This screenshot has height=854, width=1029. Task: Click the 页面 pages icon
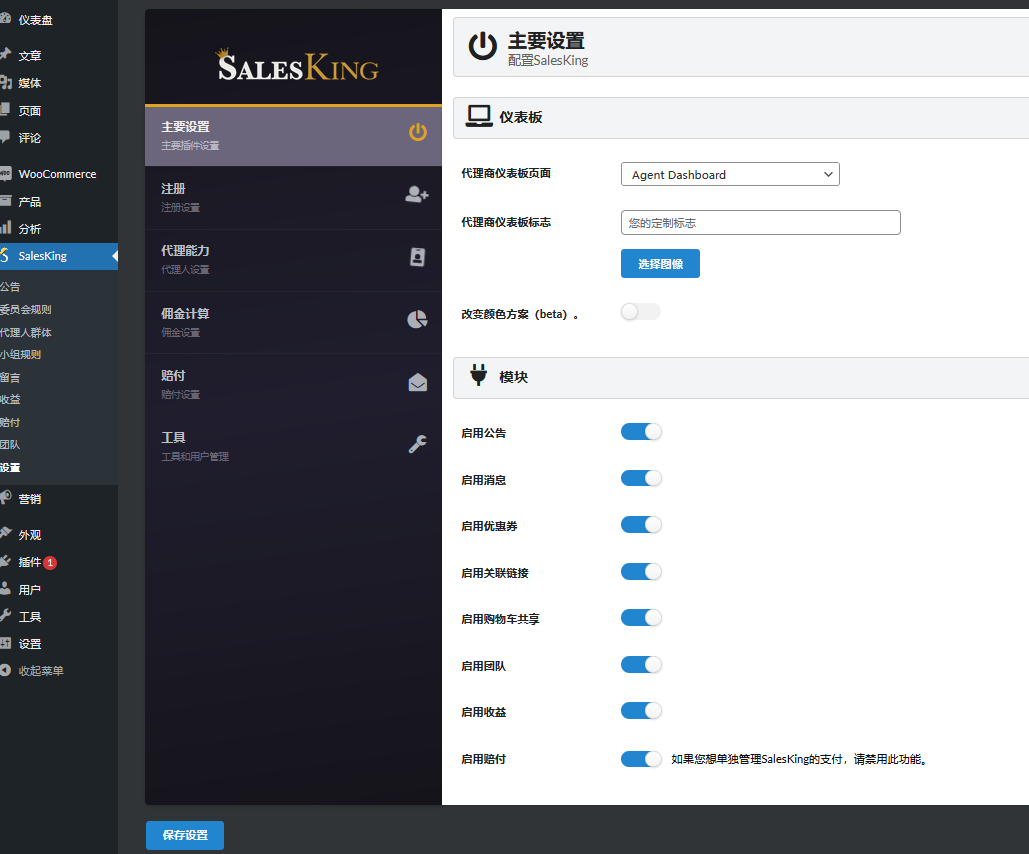[5, 110]
